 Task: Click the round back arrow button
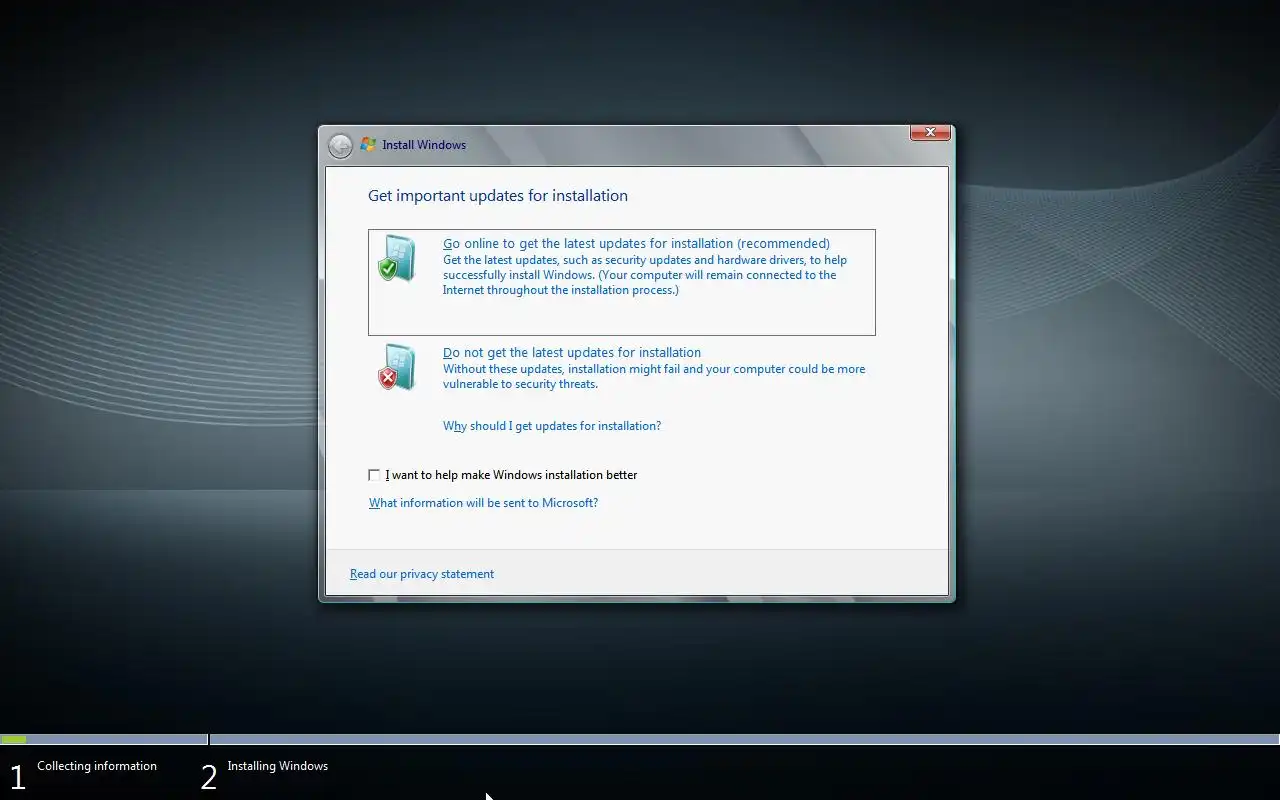pos(340,146)
